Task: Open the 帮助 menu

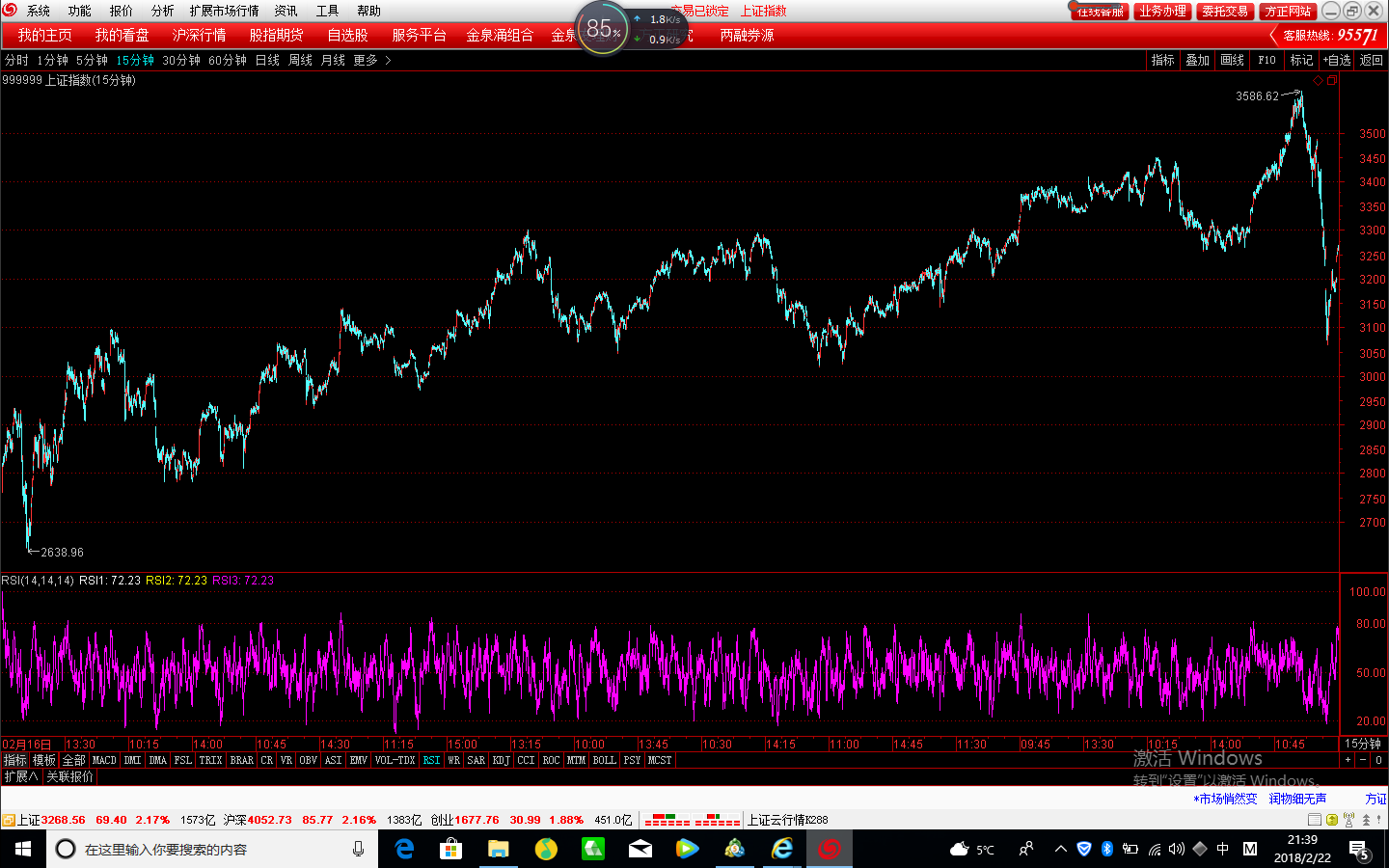Action: 369,11
